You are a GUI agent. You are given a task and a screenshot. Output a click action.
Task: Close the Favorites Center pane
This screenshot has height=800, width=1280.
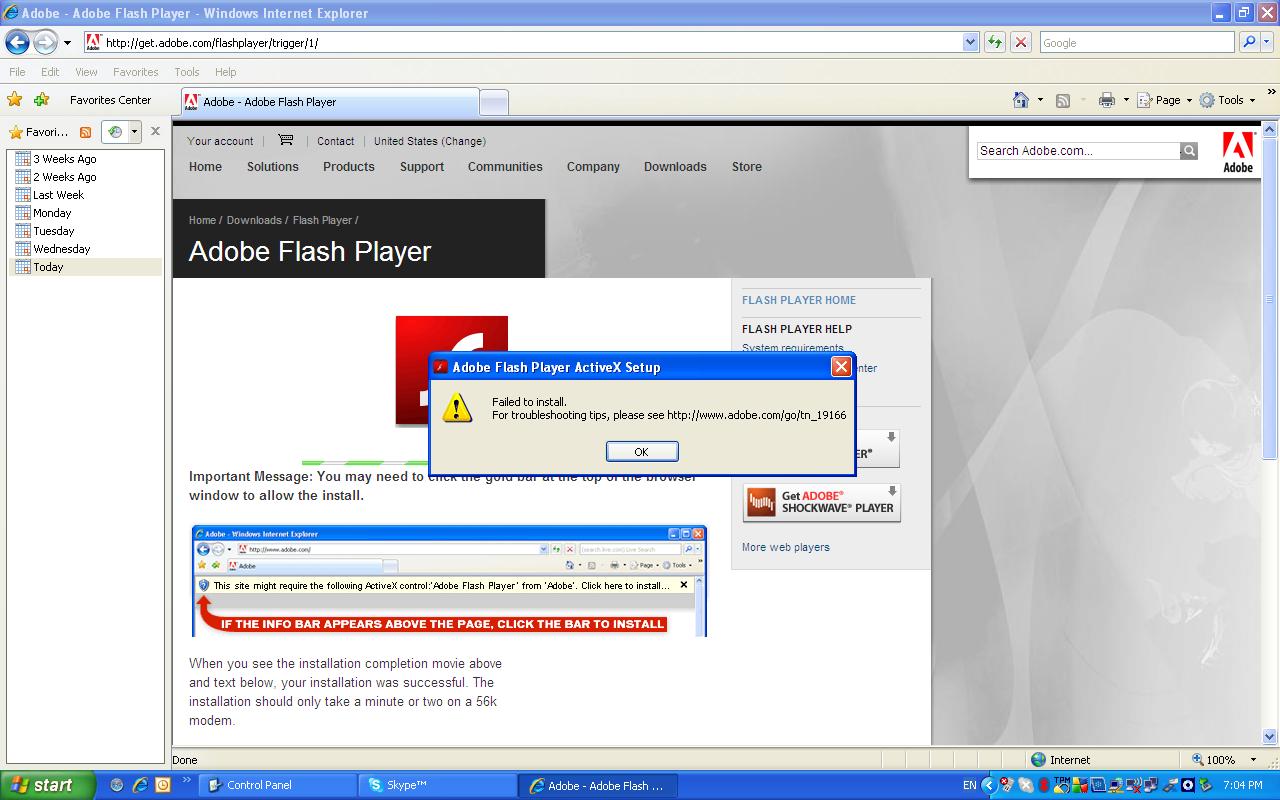tap(155, 131)
